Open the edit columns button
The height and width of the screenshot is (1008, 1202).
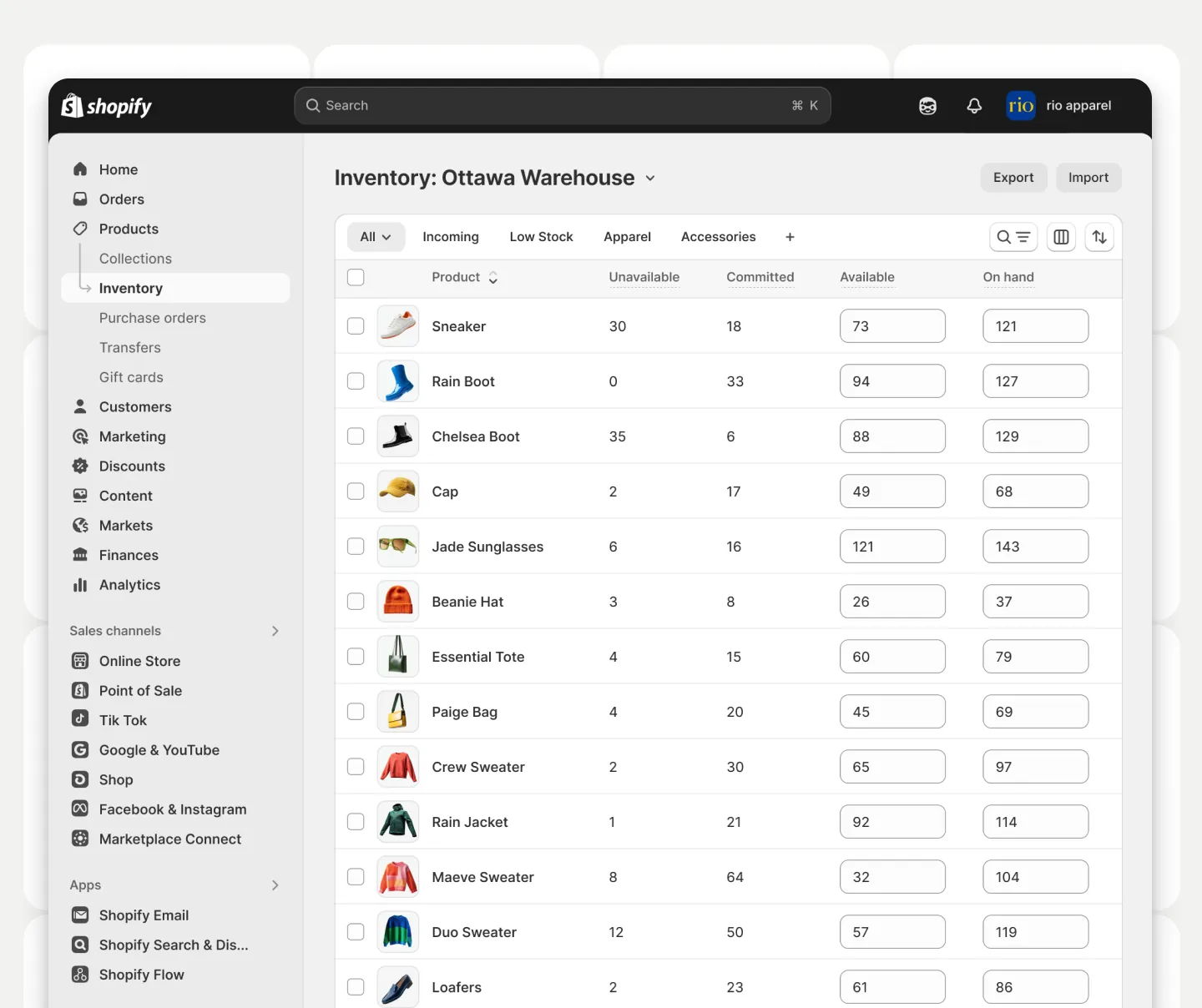tap(1061, 237)
